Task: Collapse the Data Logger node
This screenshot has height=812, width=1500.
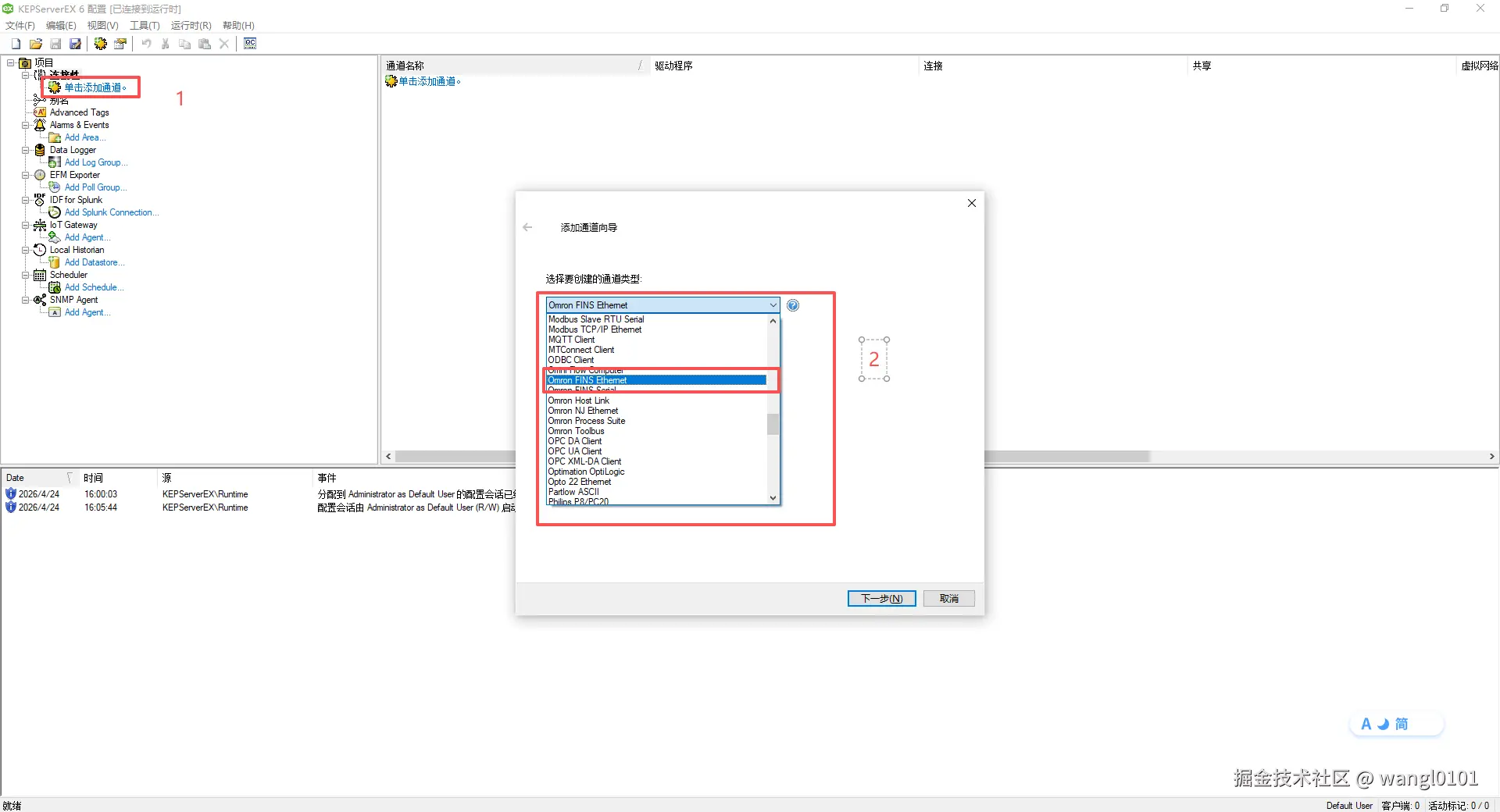Action: (26, 150)
